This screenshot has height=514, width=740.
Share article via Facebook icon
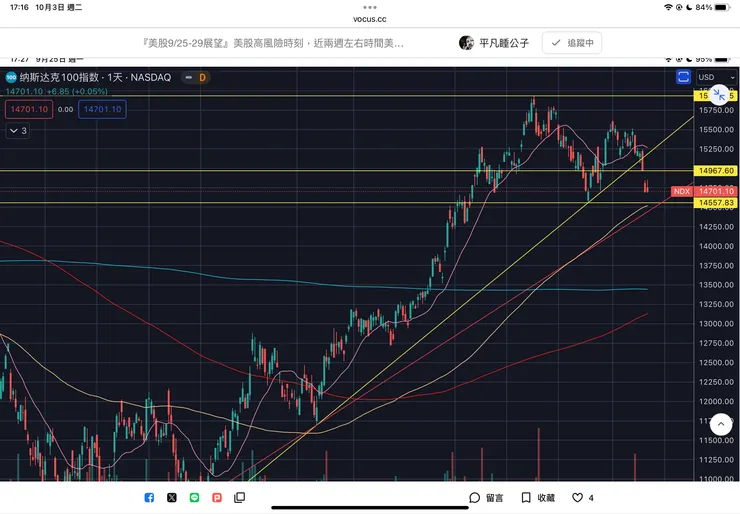(x=149, y=497)
